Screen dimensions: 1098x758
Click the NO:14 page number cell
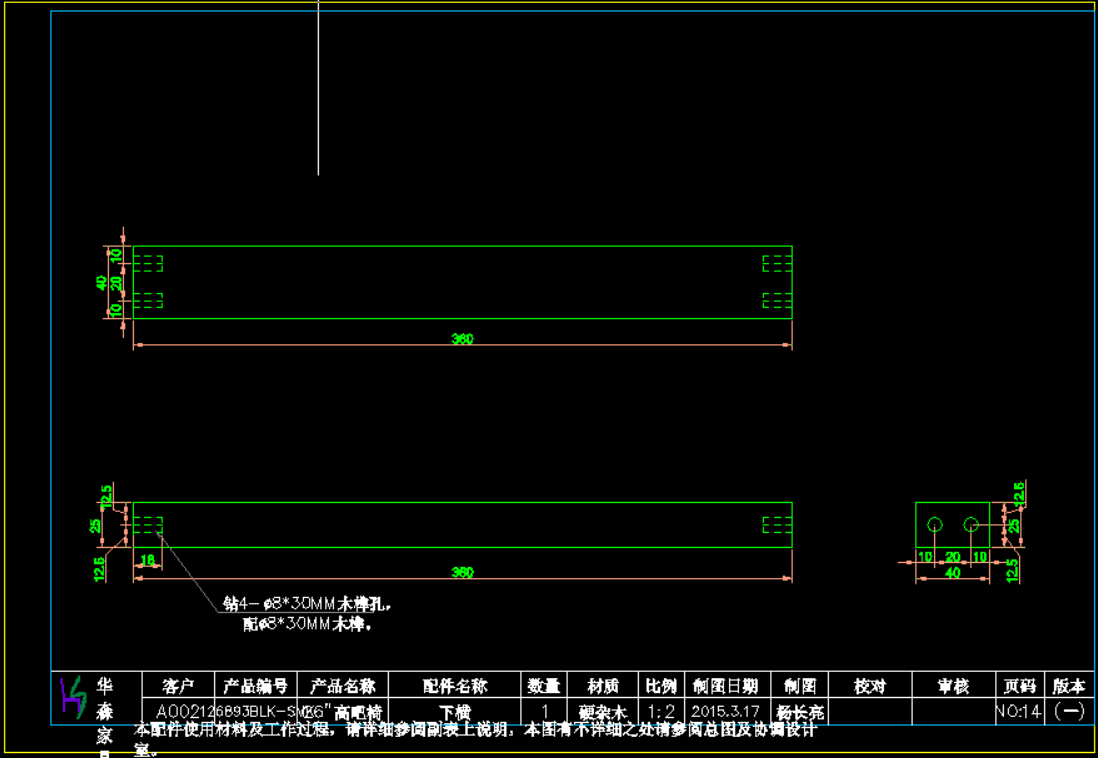point(1019,712)
